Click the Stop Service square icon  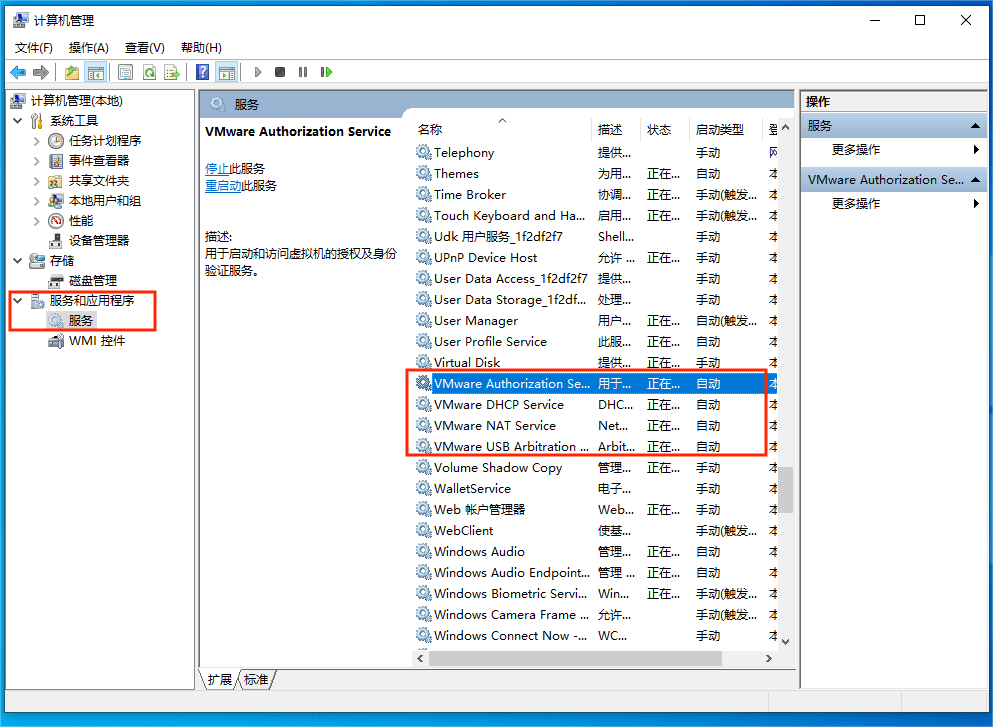pyautogui.click(x=280, y=72)
